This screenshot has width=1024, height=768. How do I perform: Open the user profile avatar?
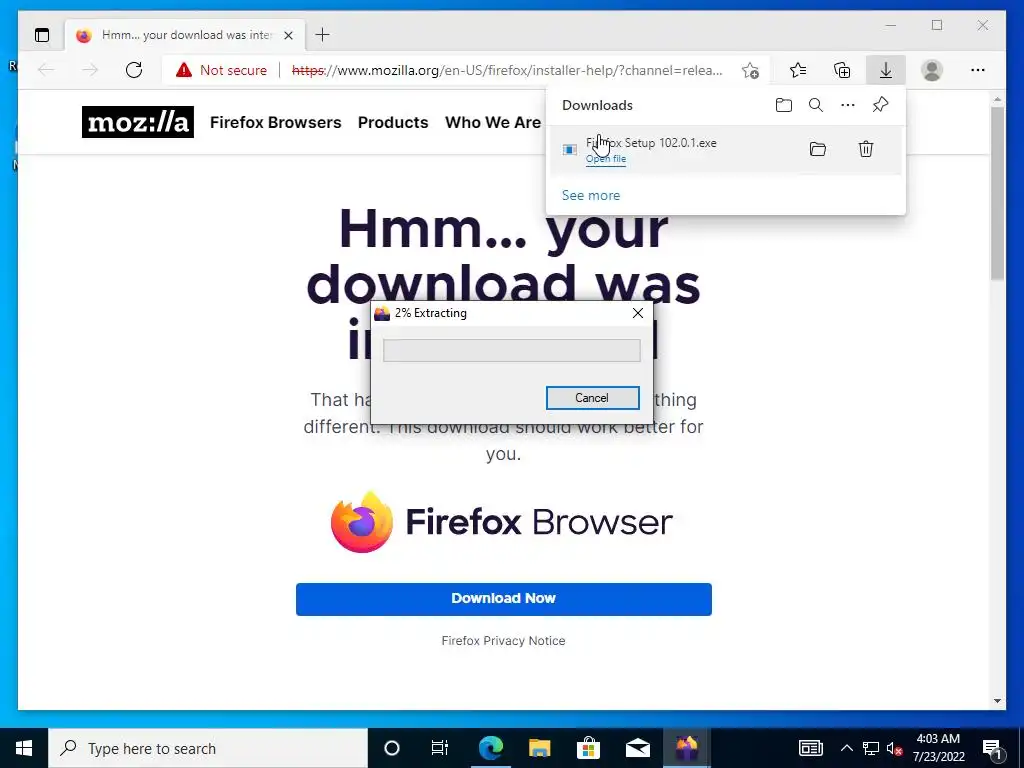[932, 70]
